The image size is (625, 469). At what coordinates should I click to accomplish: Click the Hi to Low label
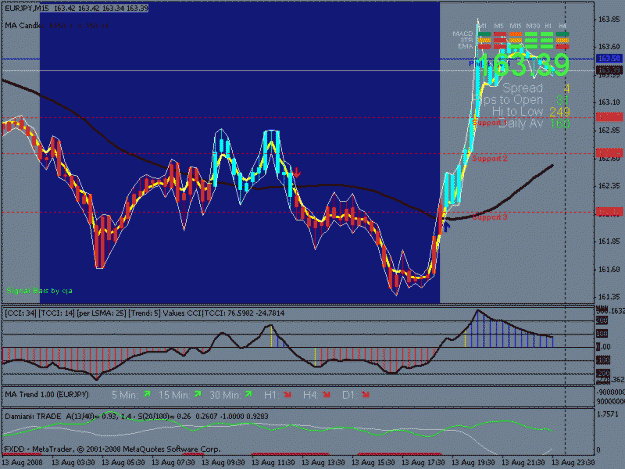coord(517,112)
